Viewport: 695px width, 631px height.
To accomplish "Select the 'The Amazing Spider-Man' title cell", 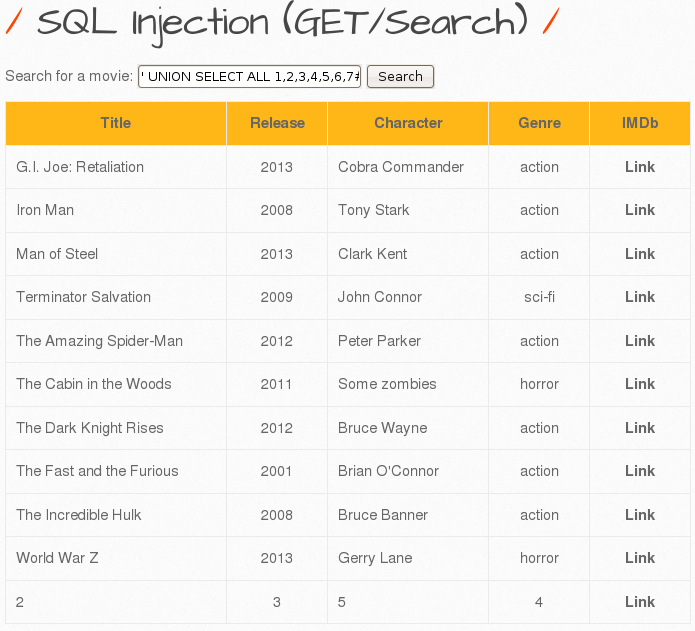I will (116, 341).
